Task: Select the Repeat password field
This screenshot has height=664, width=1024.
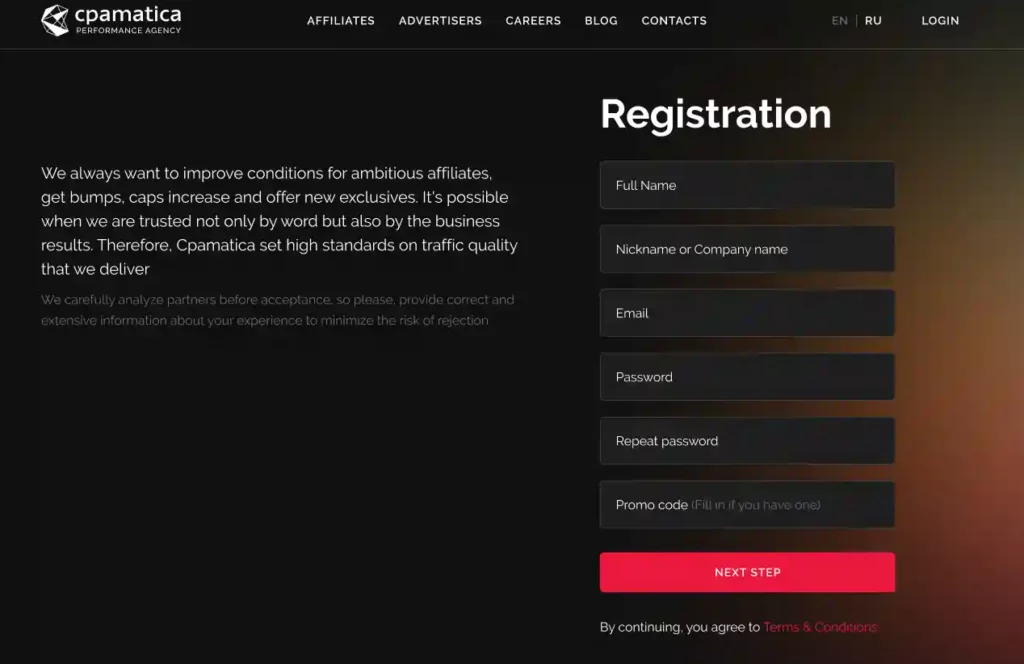Action: point(747,441)
